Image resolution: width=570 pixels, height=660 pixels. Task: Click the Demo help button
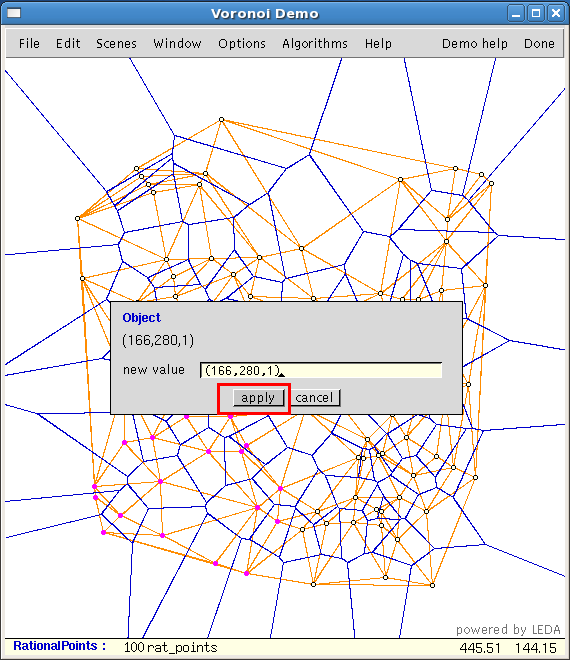click(474, 44)
